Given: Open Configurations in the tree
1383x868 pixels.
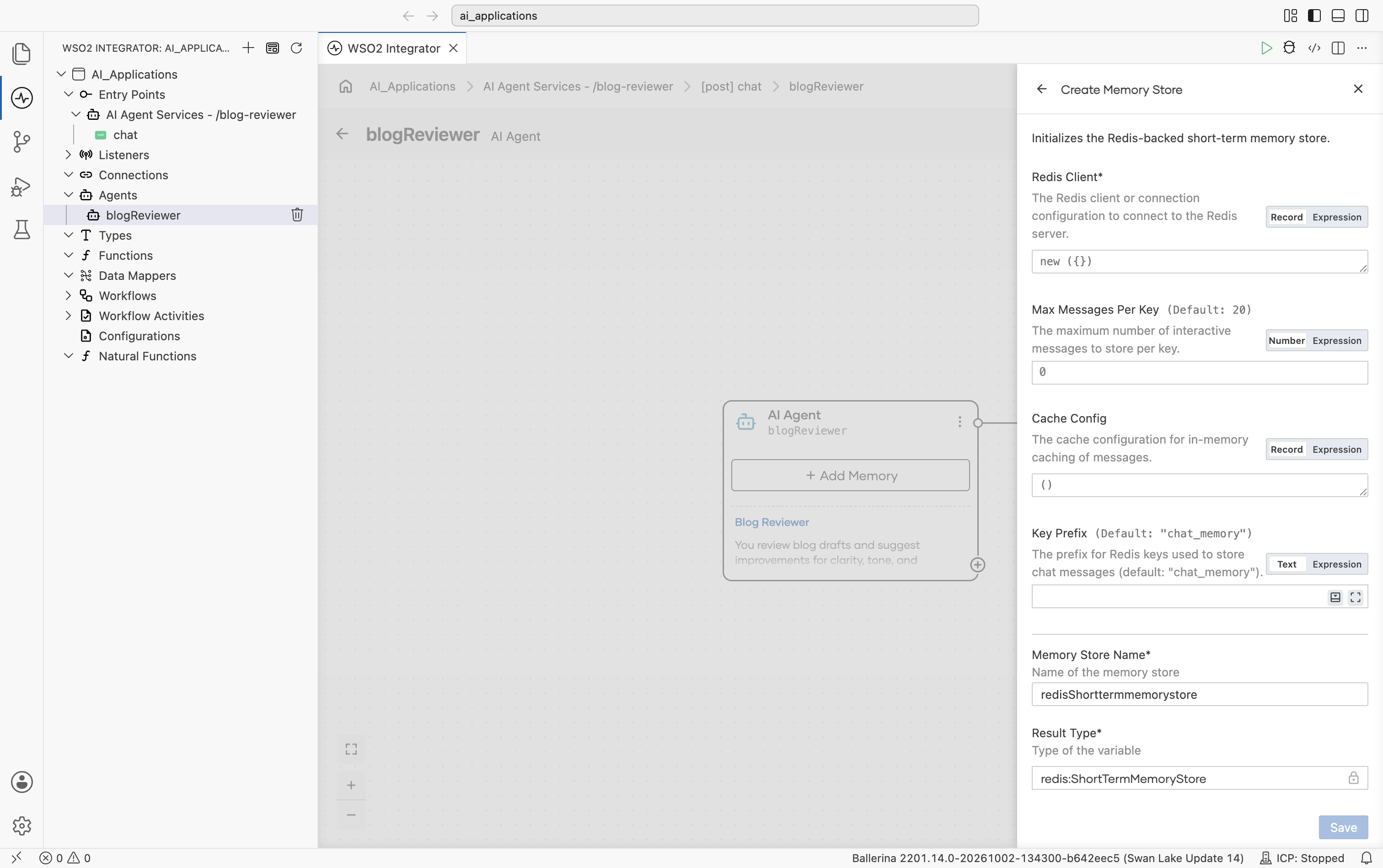Looking at the screenshot, I should [139, 336].
